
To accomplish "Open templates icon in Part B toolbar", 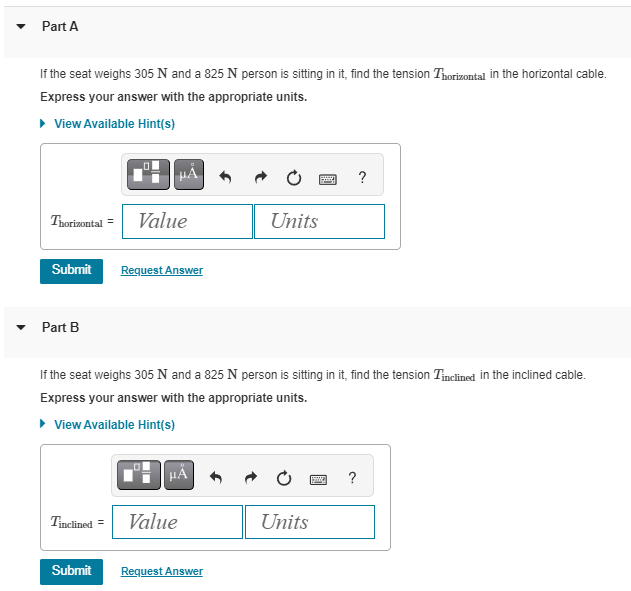I will (138, 476).
